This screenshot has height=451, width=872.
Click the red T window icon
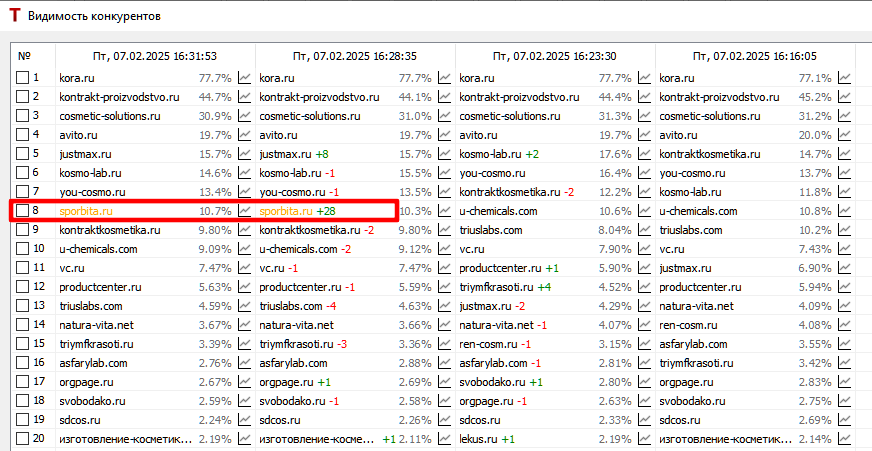pos(15,16)
